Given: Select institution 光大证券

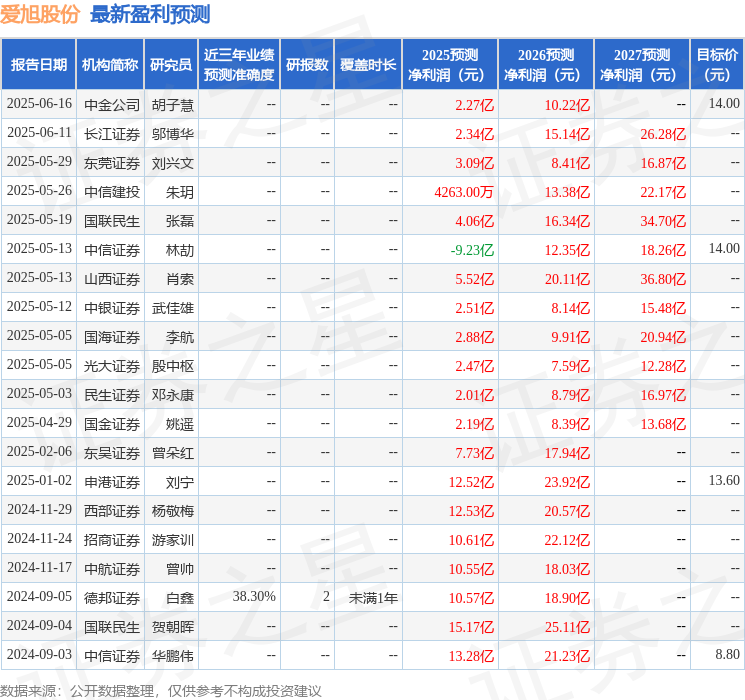Looking at the screenshot, I should pyautogui.click(x=112, y=366).
